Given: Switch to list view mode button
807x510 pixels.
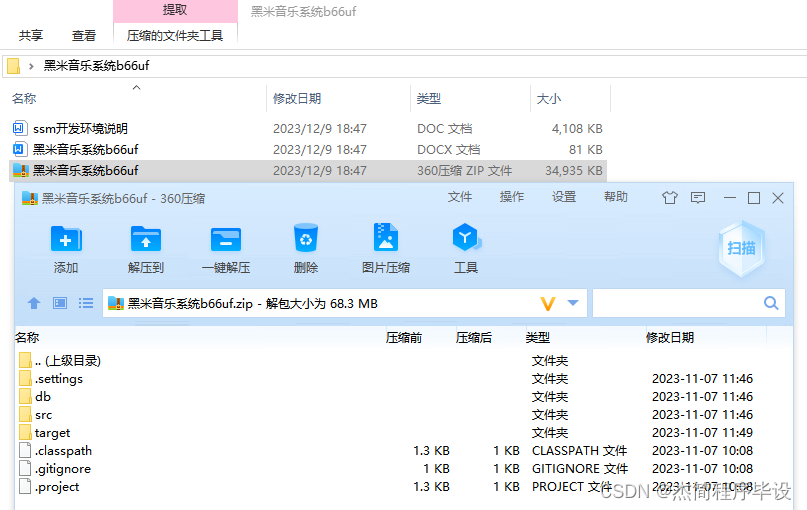Looking at the screenshot, I should click(x=86, y=303).
